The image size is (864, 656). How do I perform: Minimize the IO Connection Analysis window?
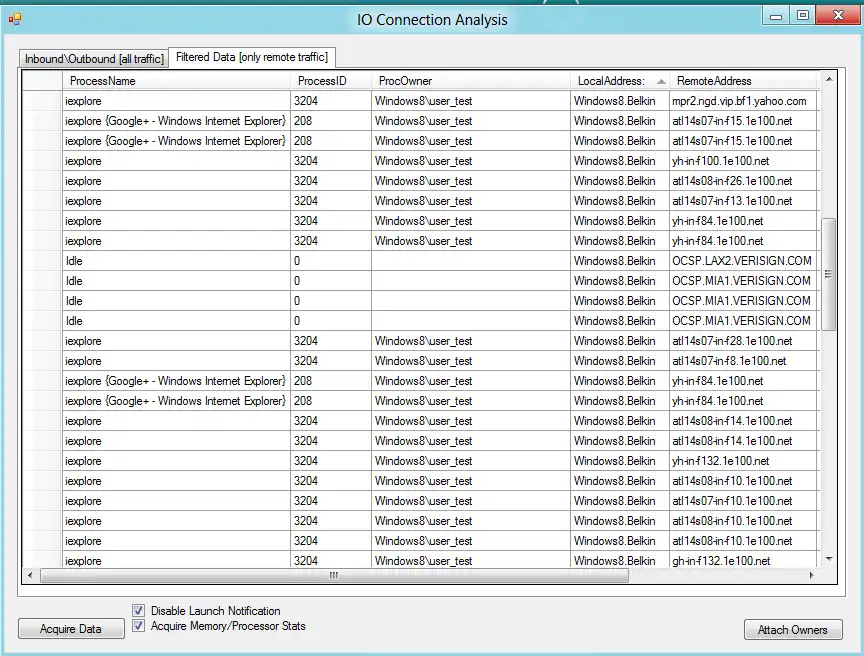pyautogui.click(x=776, y=16)
